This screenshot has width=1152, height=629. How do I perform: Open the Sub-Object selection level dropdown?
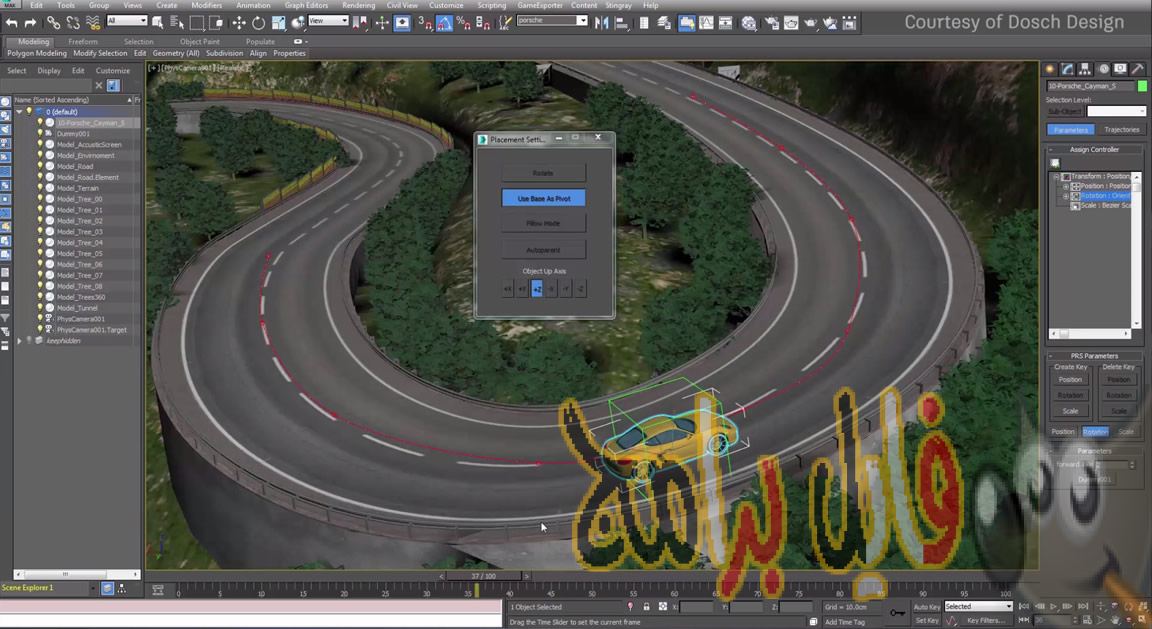tap(1116, 111)
